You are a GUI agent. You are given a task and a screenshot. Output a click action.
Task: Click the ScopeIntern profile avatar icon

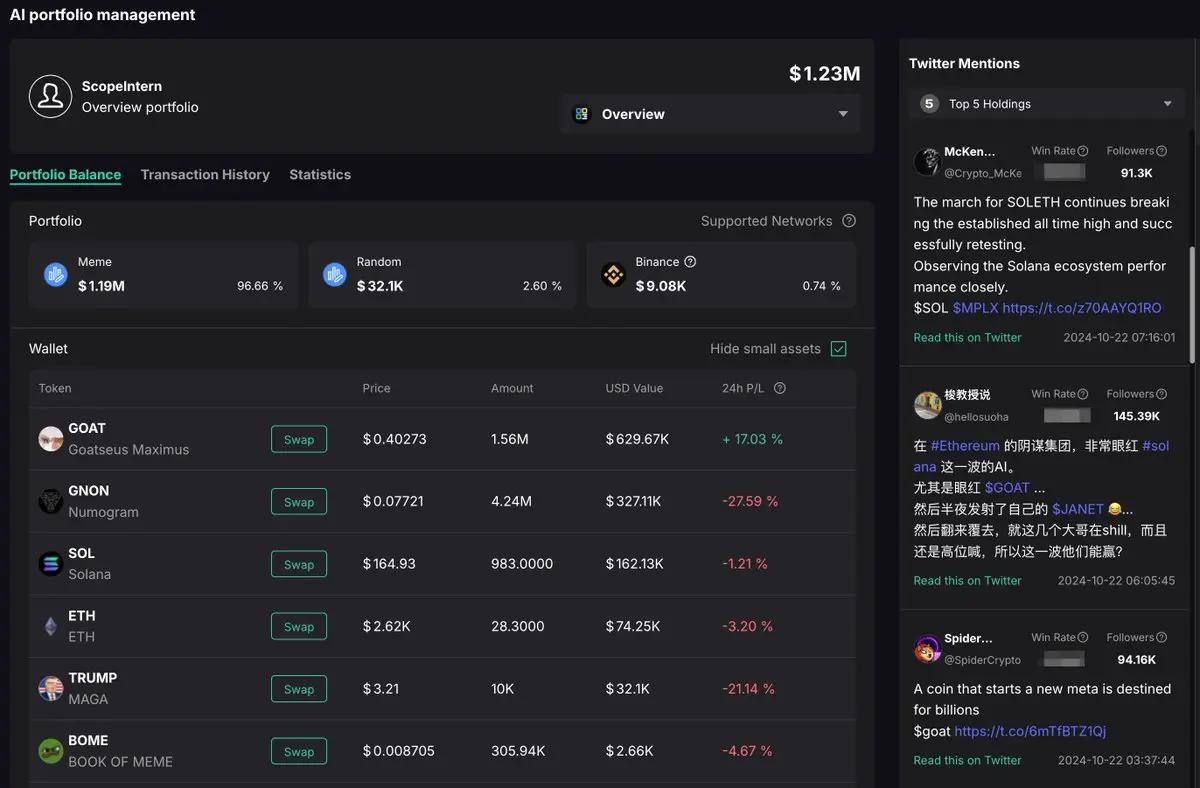50,96
